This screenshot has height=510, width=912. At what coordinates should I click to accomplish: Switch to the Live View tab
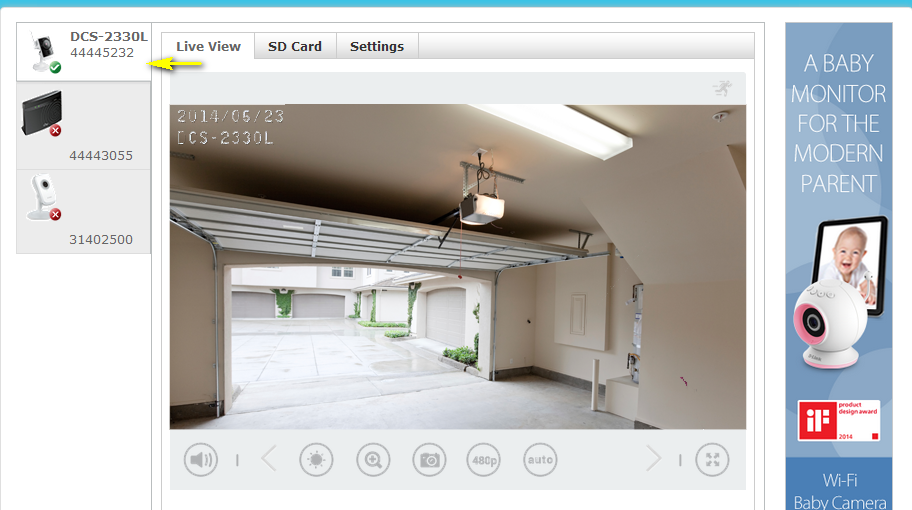[208, 46]
